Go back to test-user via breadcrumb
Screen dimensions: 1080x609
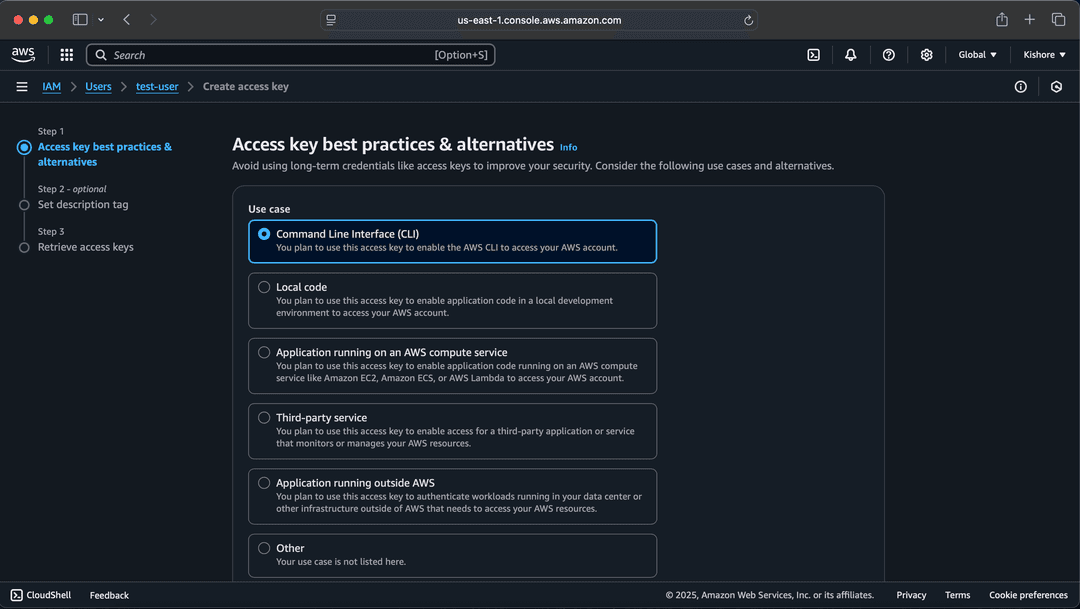tap(157, 86)
